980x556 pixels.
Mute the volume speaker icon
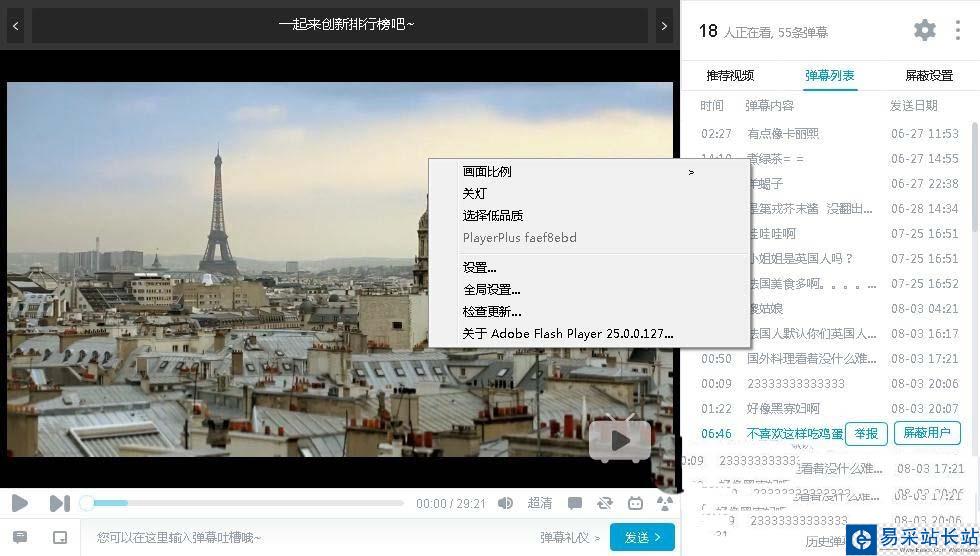point(505,503)
